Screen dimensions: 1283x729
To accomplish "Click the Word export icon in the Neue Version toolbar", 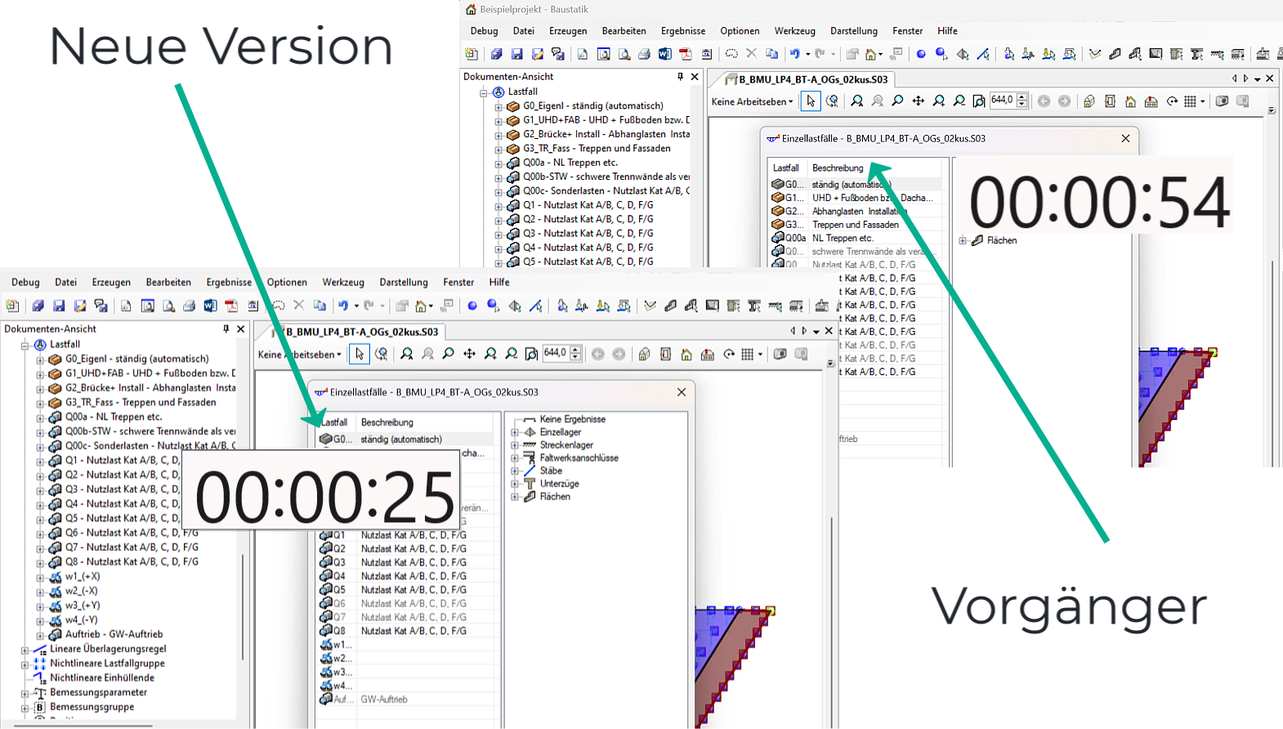I will pos(210,306).
